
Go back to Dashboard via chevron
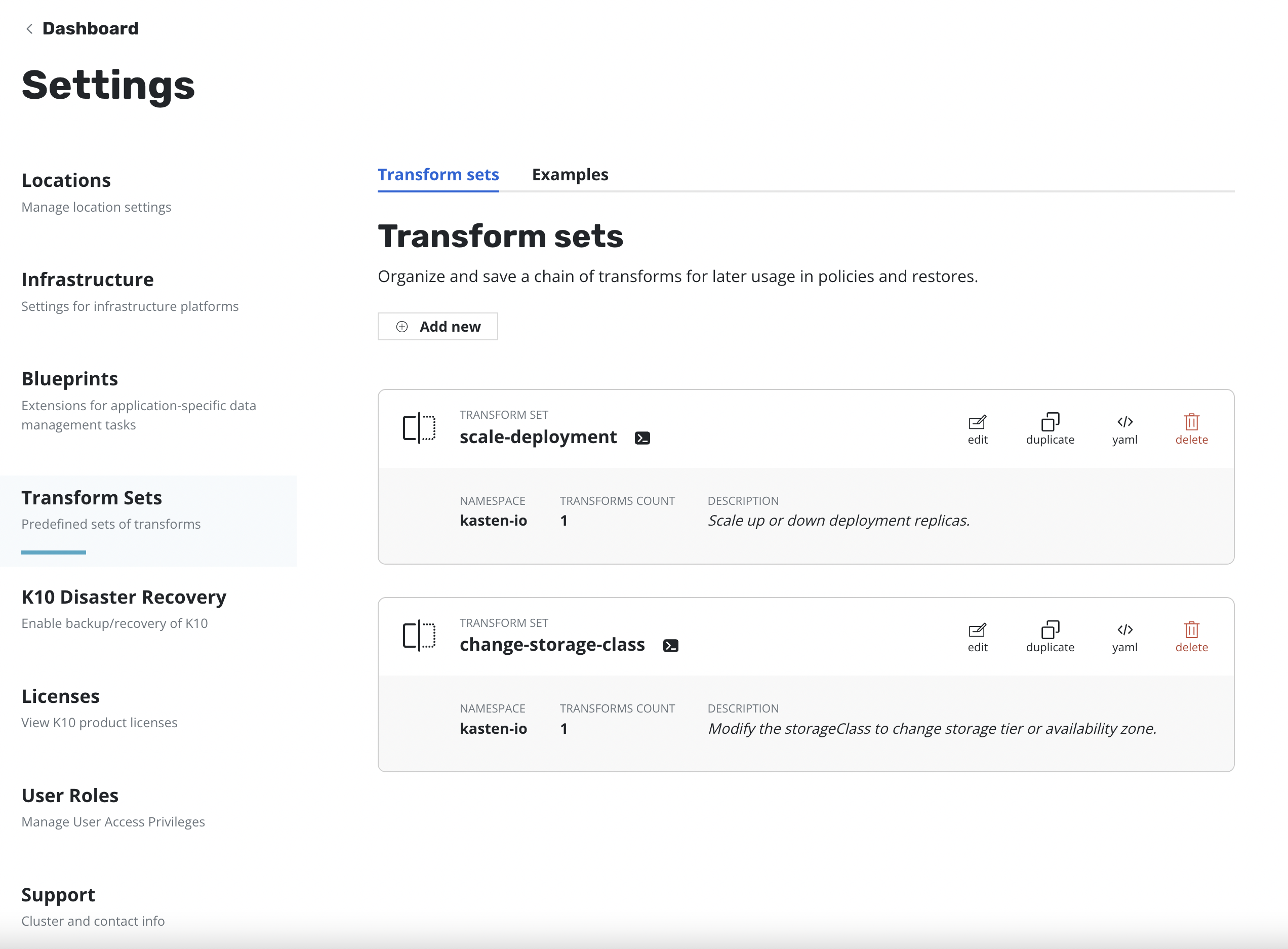29,28
